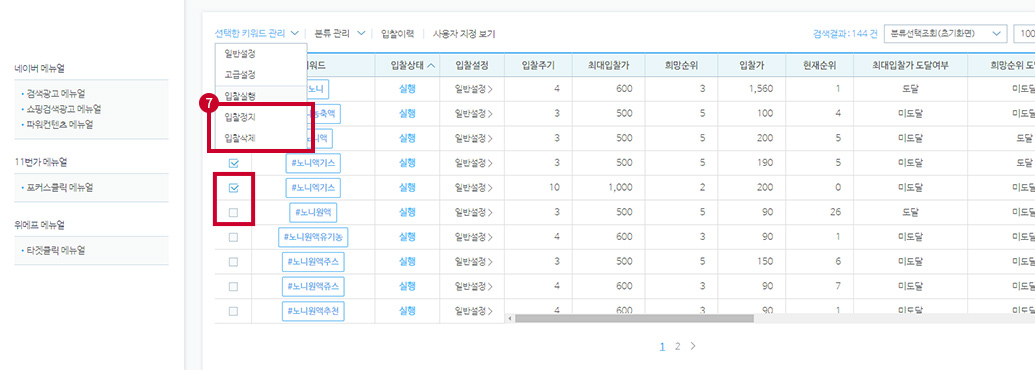Open 일반설정 > in the #노니원액주스 row
Viewport: 1035px width, 370px height.
[473, 262]
